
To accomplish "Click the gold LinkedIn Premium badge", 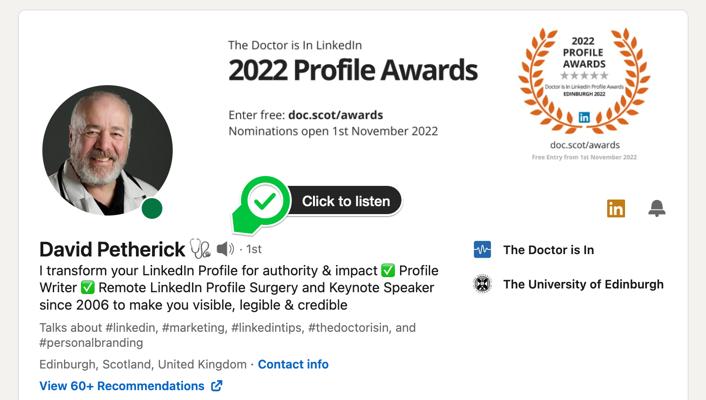I will click(x=616, y=208).
